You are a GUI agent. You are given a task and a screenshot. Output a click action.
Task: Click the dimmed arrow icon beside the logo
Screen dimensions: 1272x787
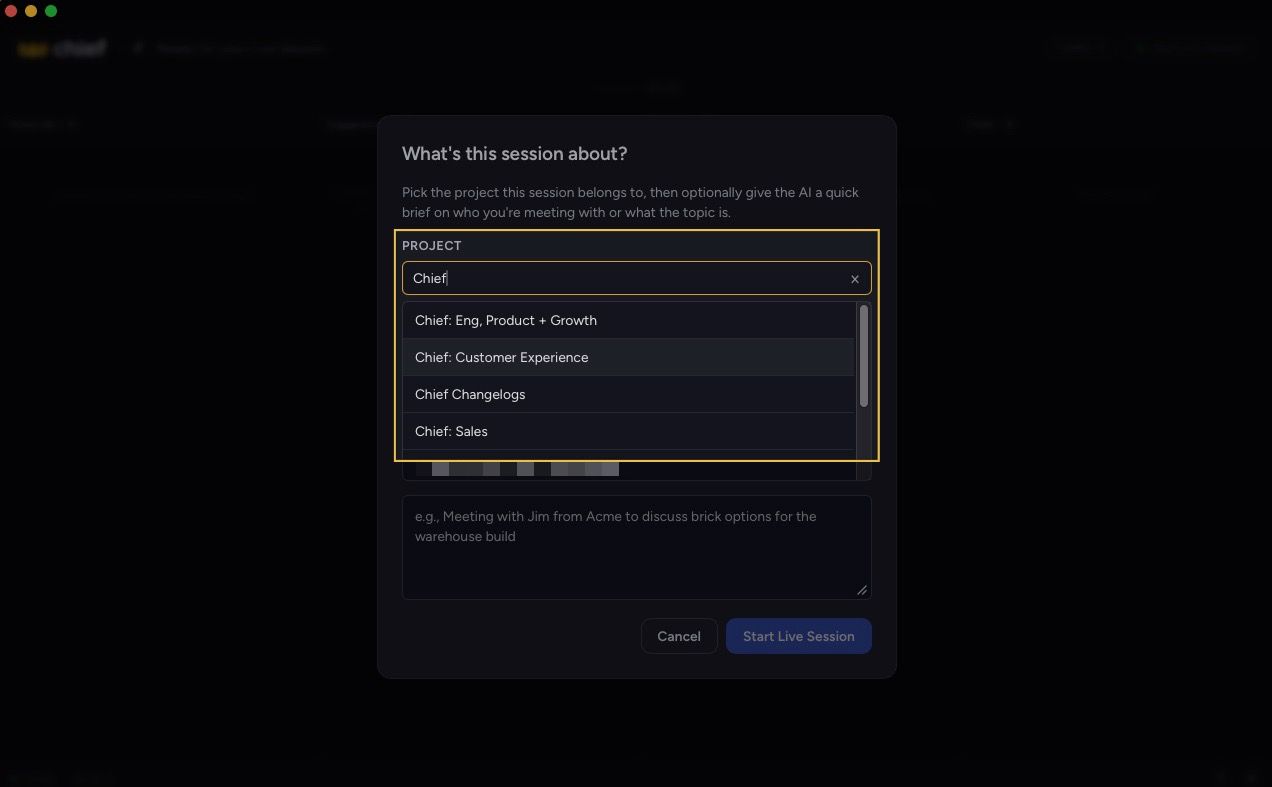(138, 47)
